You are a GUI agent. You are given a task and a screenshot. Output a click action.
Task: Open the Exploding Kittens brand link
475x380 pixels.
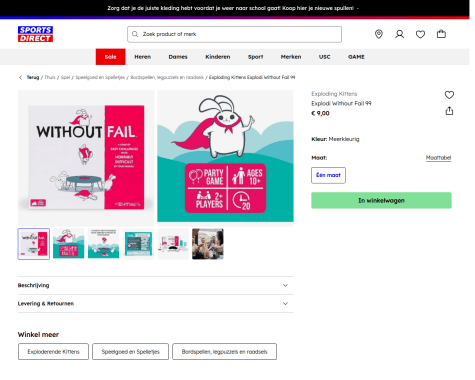click(x=334, y=94)
